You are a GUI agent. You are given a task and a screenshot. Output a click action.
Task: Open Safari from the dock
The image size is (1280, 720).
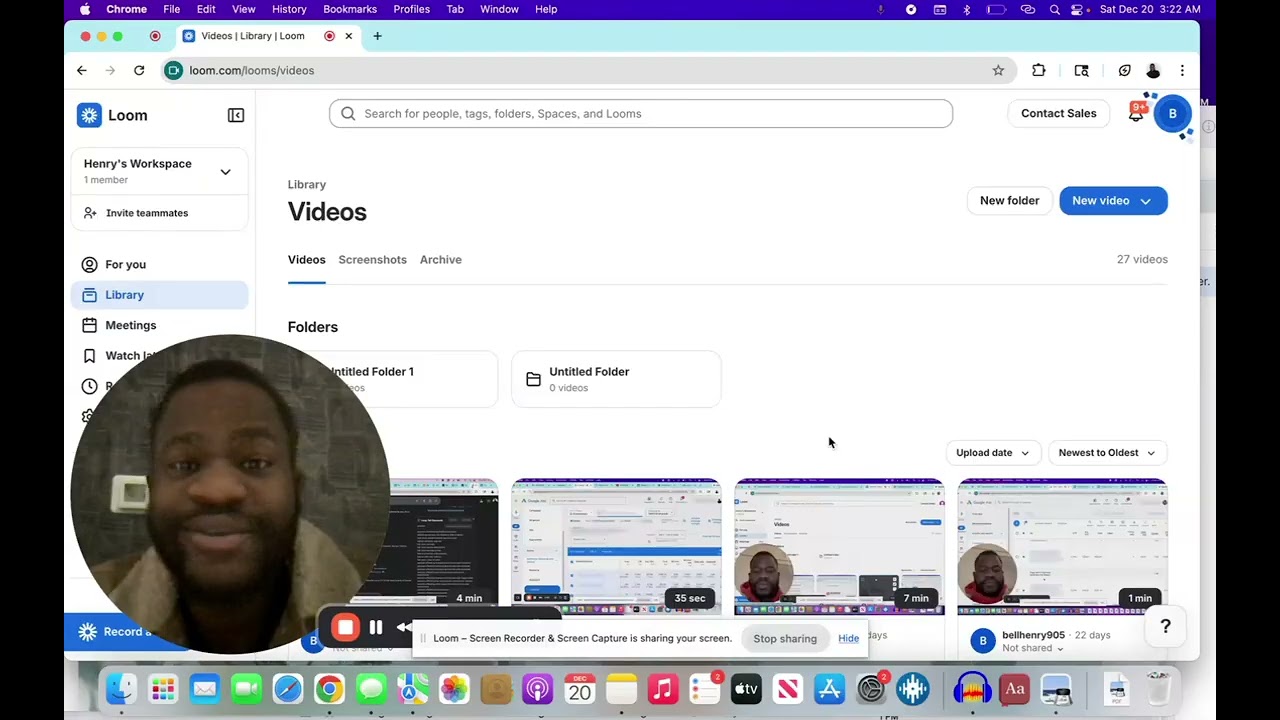(x=288, y=689)
